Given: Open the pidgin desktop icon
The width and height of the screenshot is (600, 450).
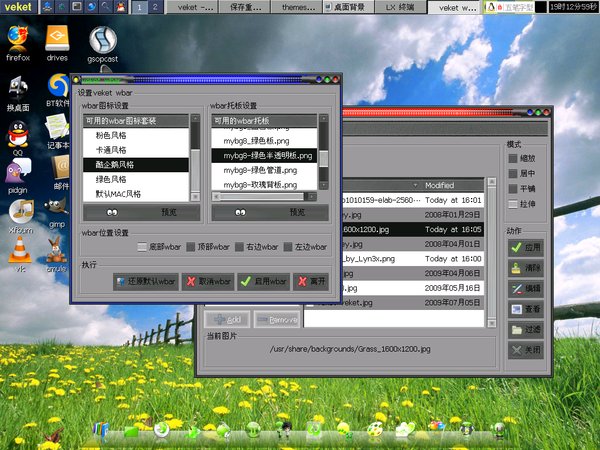Looking at the screenshot, I should click(x=17, y=170).
